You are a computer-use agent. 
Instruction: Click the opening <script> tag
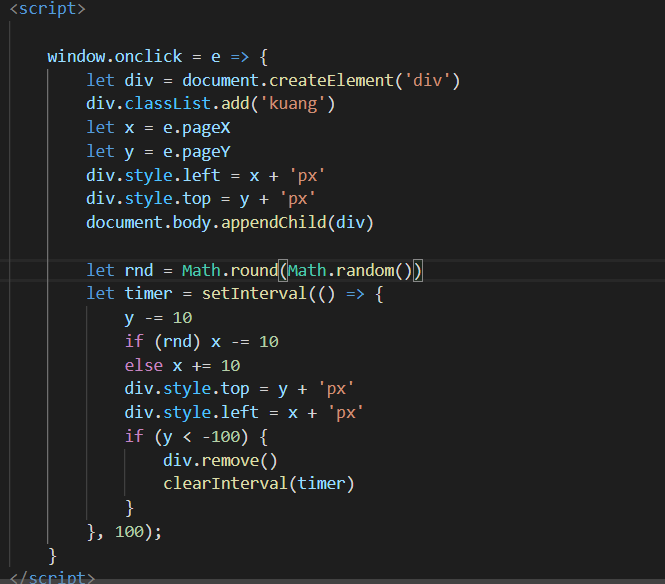pyautogui.click(x=48, y=8)
